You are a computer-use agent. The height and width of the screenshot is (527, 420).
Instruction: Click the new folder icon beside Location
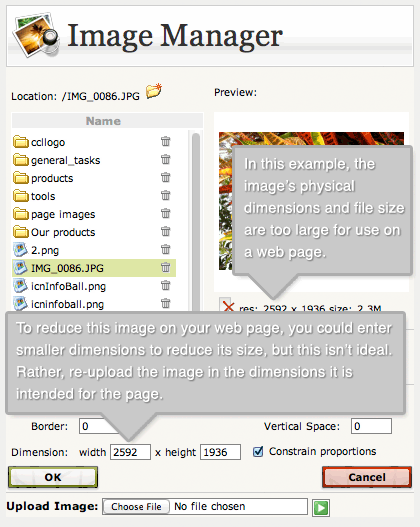(x=154, y=91)
